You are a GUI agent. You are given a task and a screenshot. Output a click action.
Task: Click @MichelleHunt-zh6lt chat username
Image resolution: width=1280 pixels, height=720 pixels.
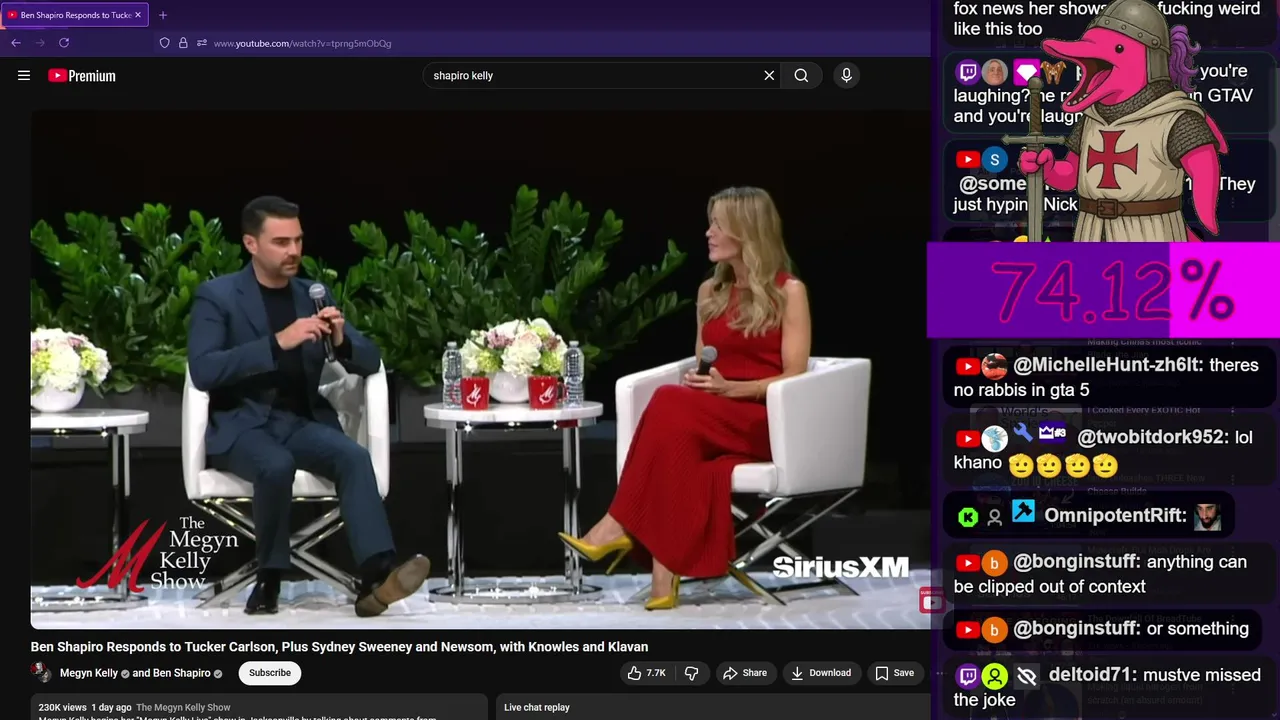pyautogui.click(x=1107, y=365)
